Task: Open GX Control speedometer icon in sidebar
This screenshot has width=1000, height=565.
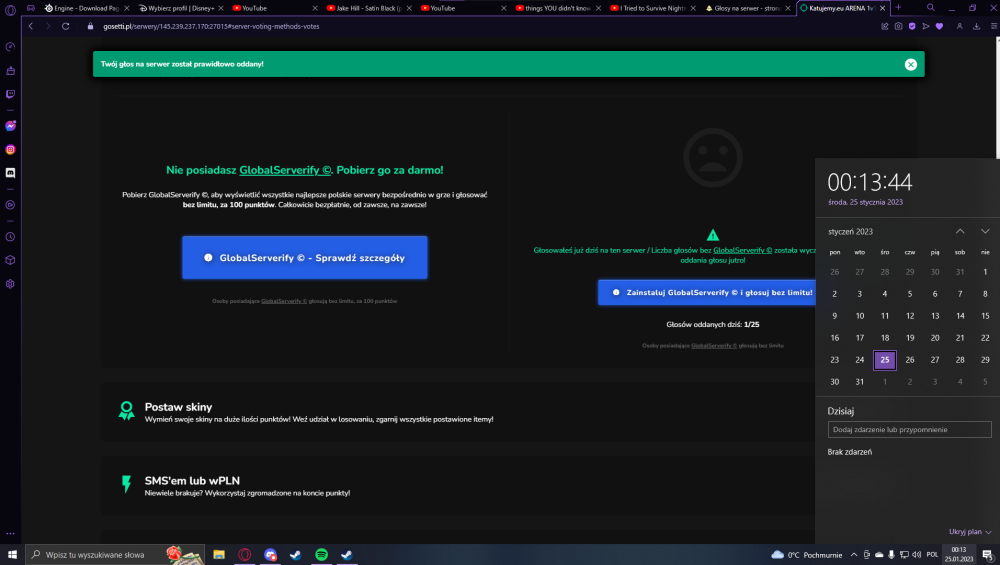Action: [10, 47]
